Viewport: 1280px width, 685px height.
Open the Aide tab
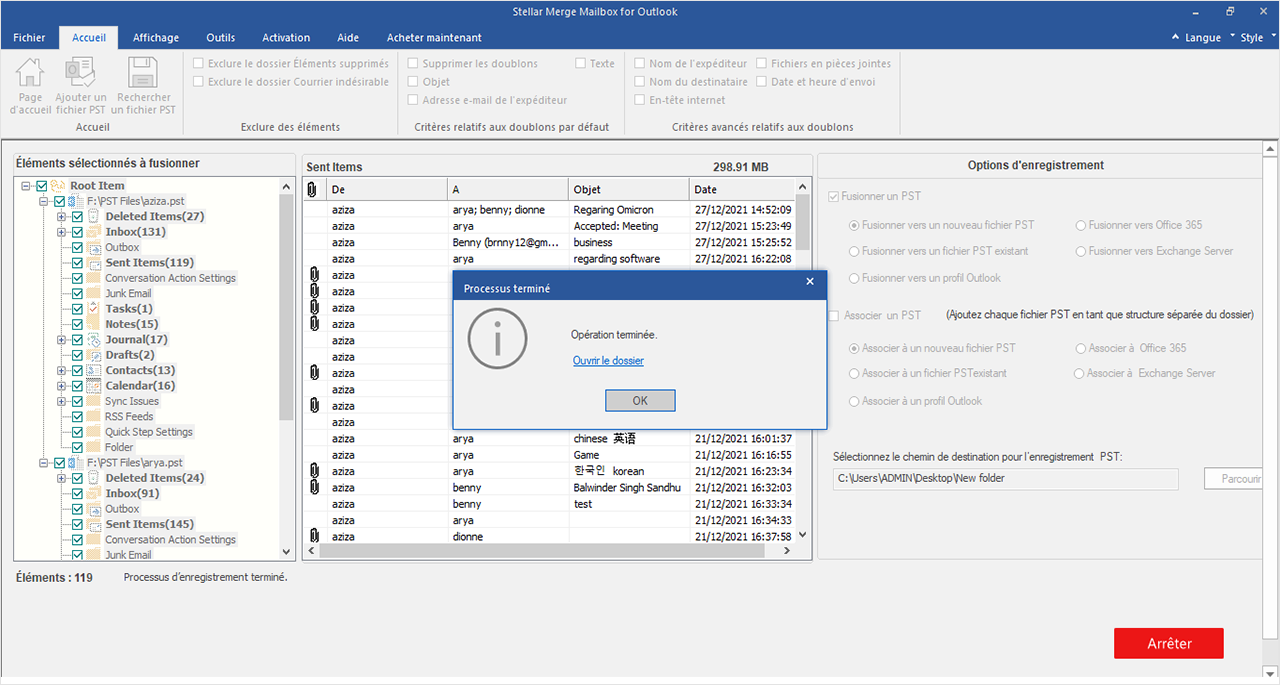tap(348, 38)
